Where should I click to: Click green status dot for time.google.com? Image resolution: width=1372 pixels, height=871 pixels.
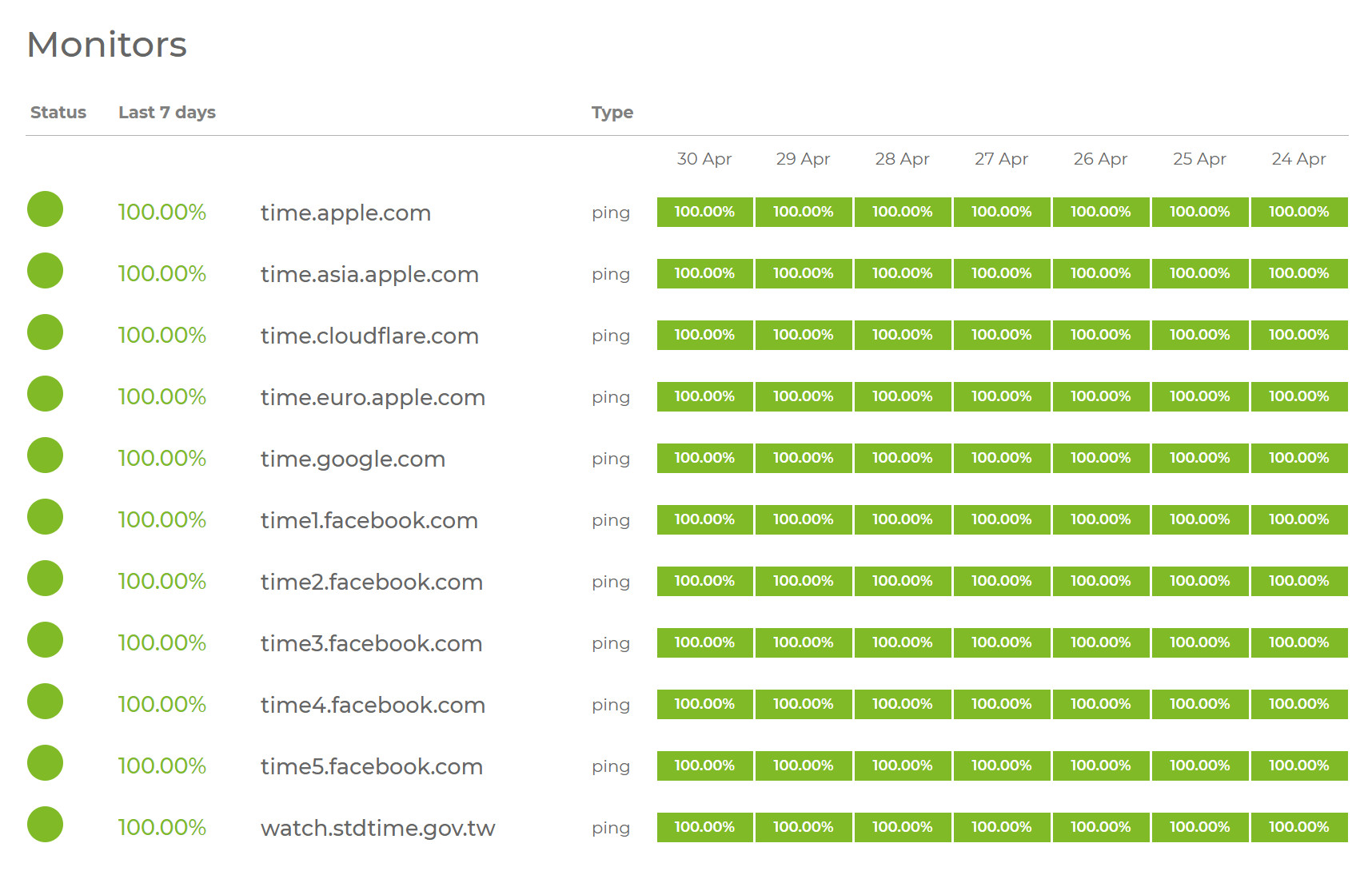point(45,455)
